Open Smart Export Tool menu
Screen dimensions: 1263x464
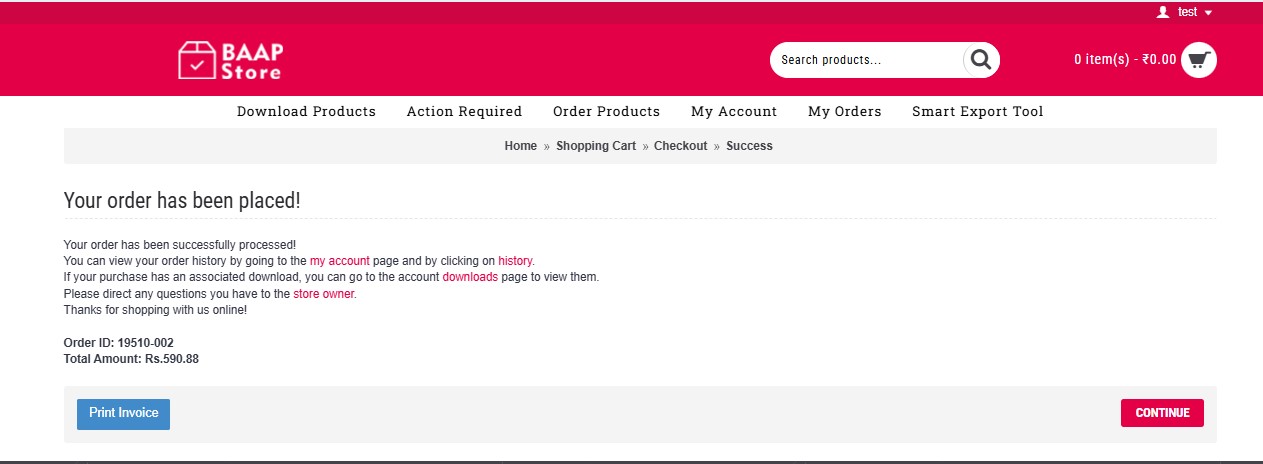(977, 111)
